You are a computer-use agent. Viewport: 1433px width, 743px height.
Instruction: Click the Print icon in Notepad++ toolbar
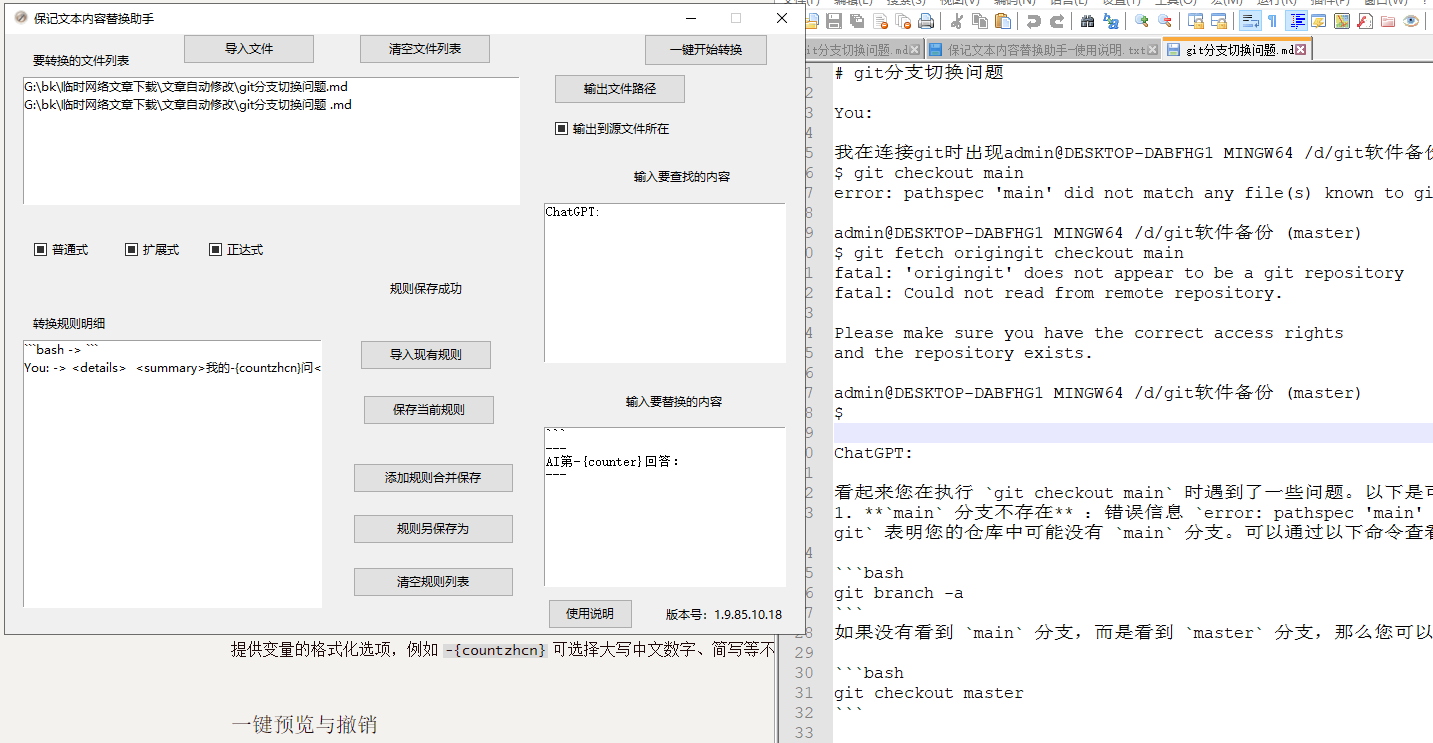click(x=926, y=21)
